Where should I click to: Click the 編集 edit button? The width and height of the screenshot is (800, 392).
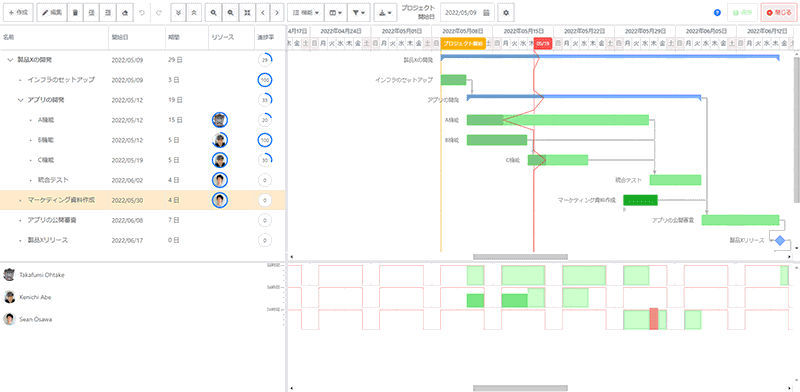(x=52, y=12)
